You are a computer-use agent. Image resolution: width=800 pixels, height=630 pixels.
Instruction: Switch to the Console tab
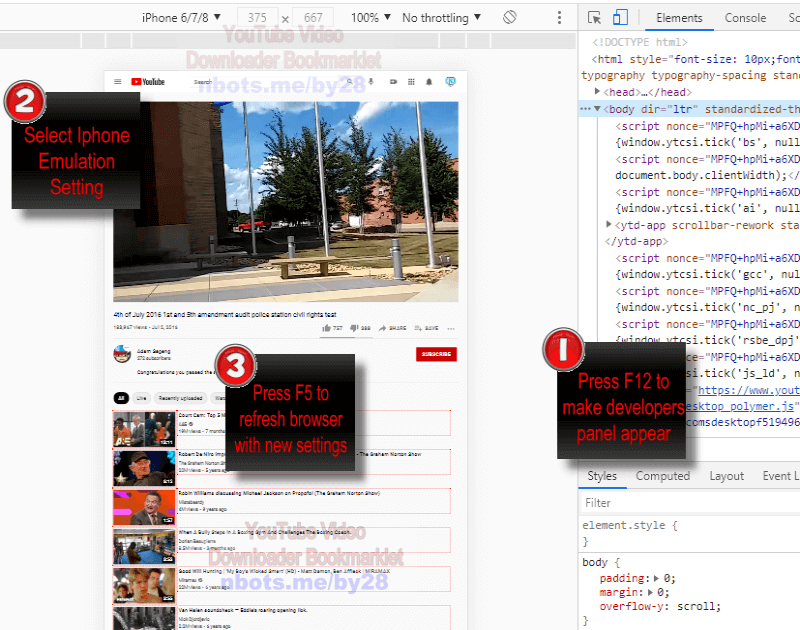[745, 18]
